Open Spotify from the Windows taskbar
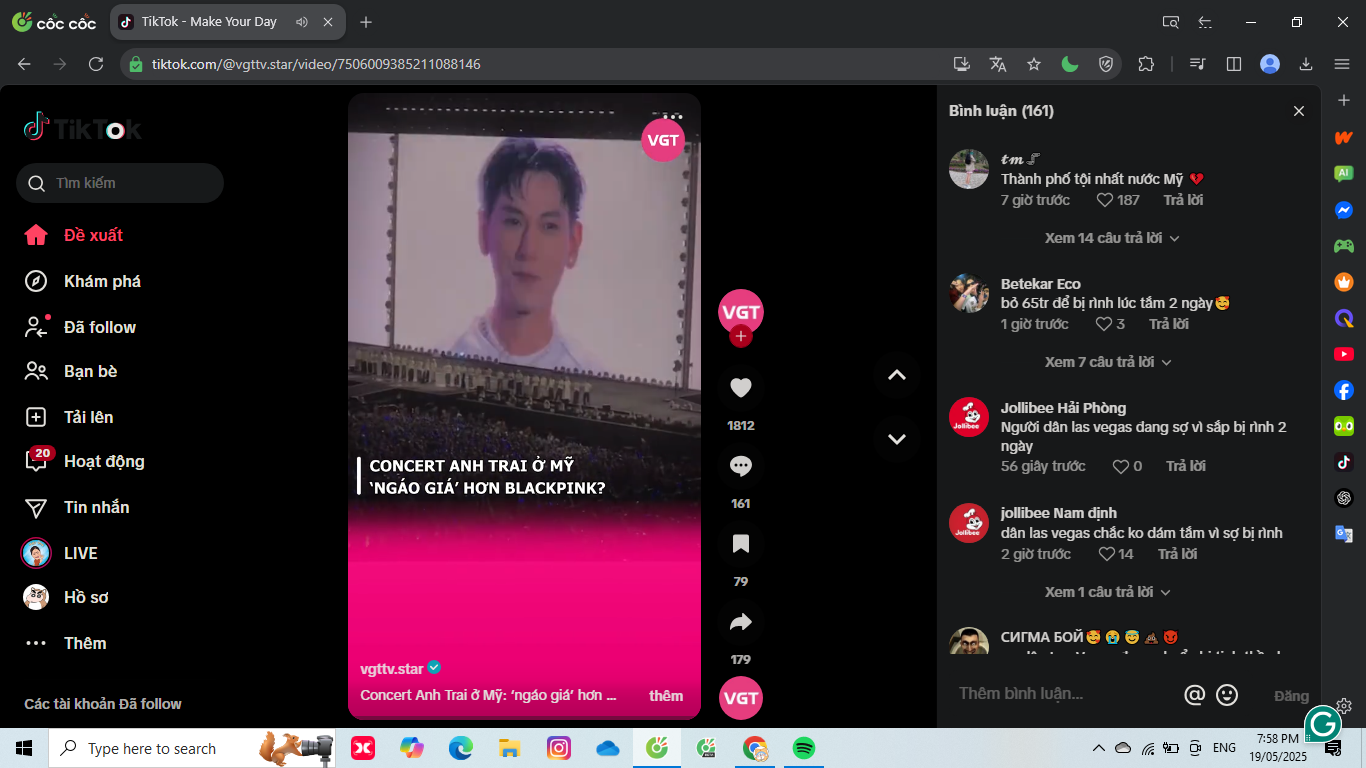Image resolution: width=1366 pixels, height=768 pixels. [x=803, y=748]
